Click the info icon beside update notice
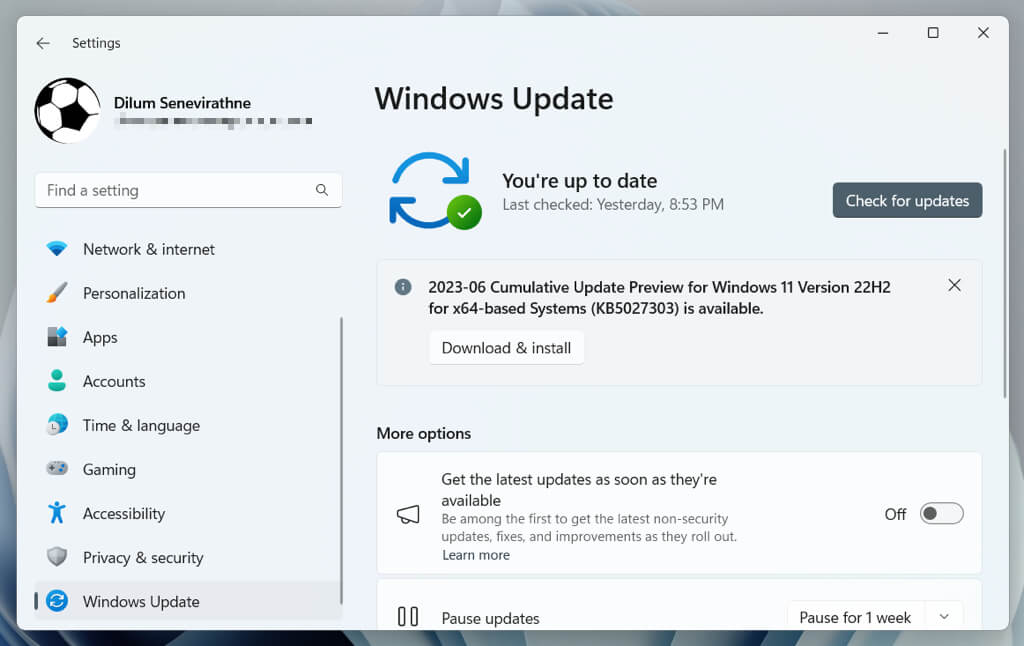This screenshot has width=1024, height=646. pyautogui.click(x=403, y=287)
